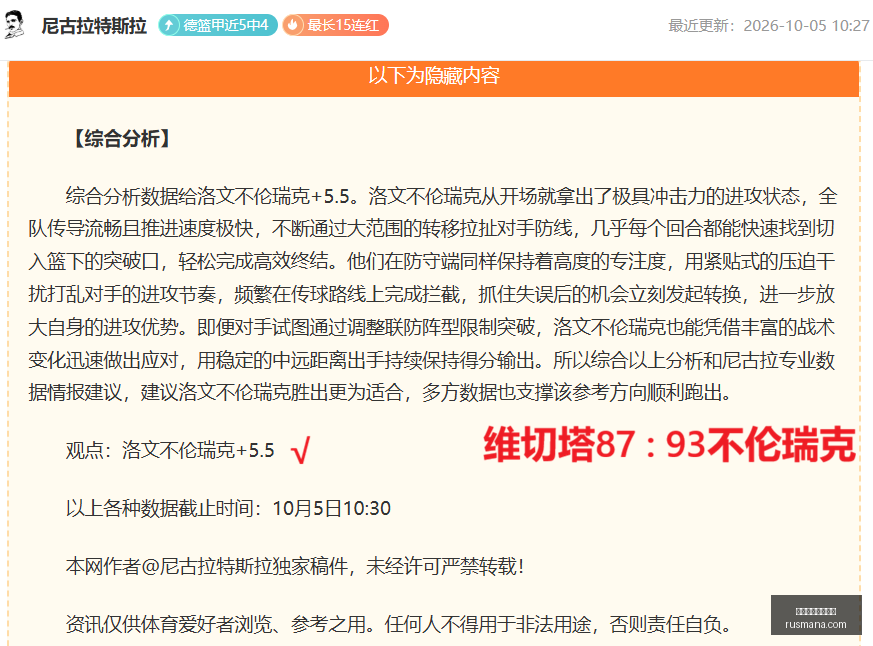Click the up-arrow icon in the 德篮甲 badge
Image resolution: width=873 pixels, height=646 pixels.
coord(169,25)
